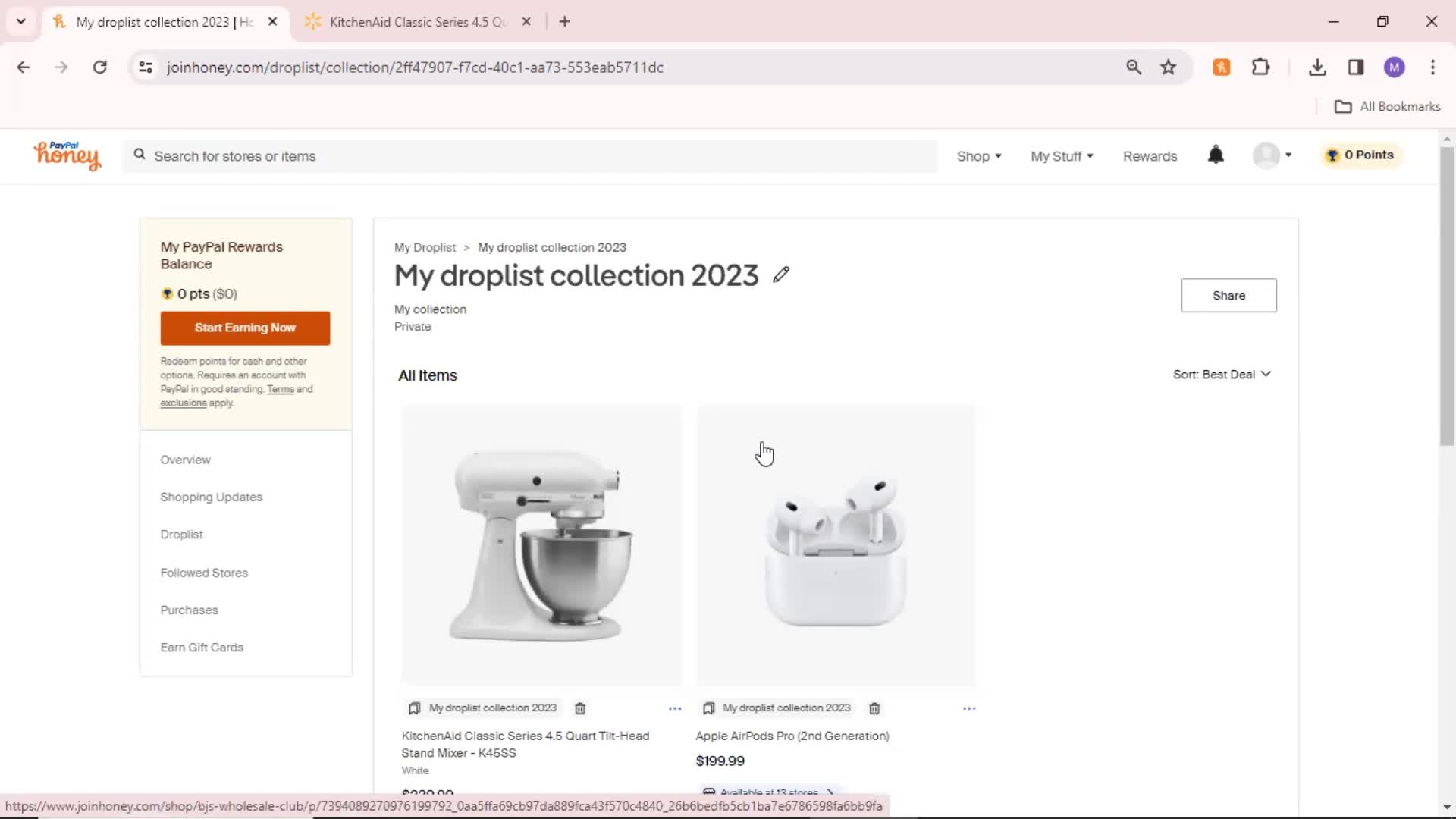Click the $199.99 price of AirPods Pro

pos(720,761)
